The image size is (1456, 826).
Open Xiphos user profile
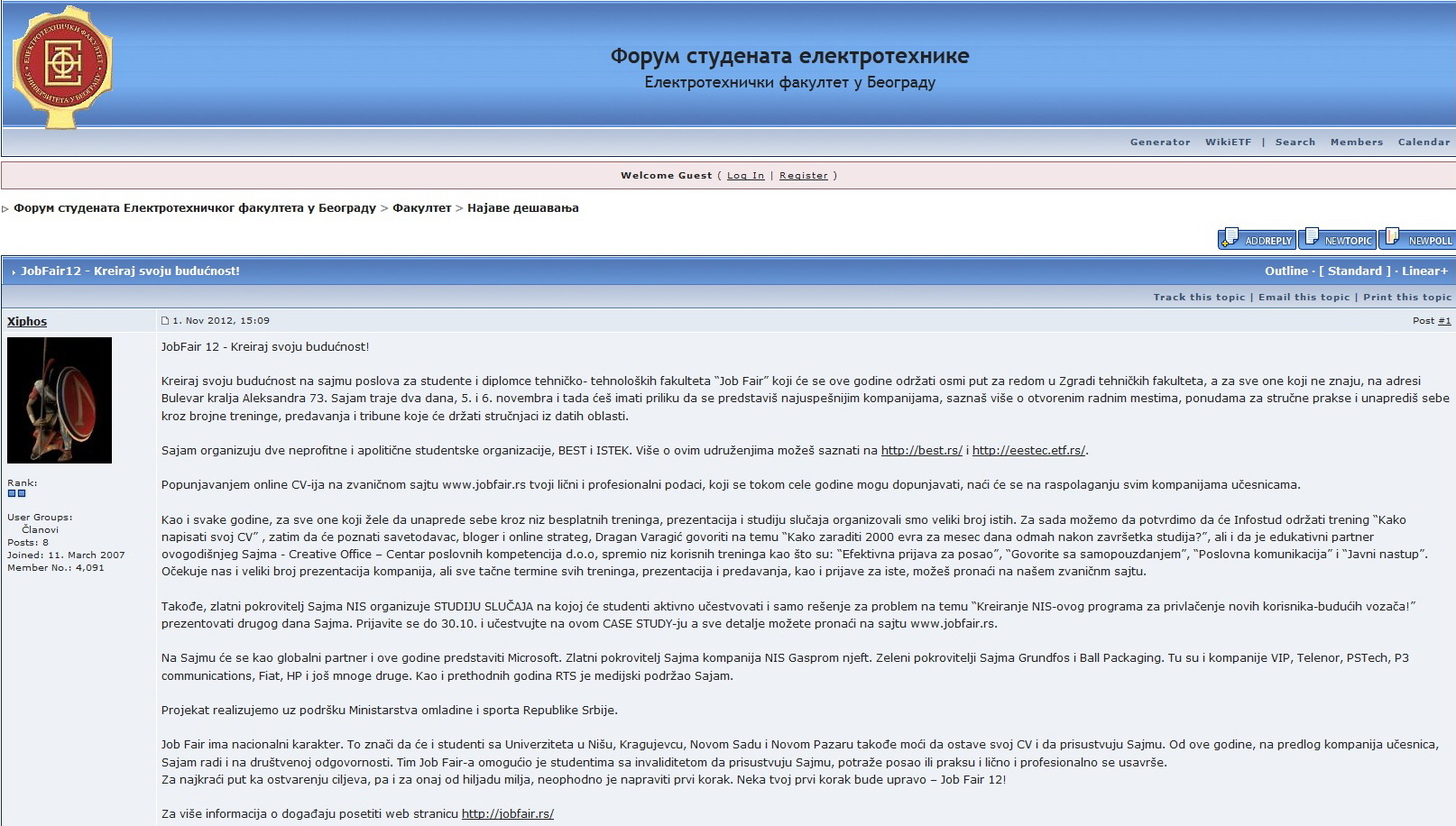click(x=27, y=322)
